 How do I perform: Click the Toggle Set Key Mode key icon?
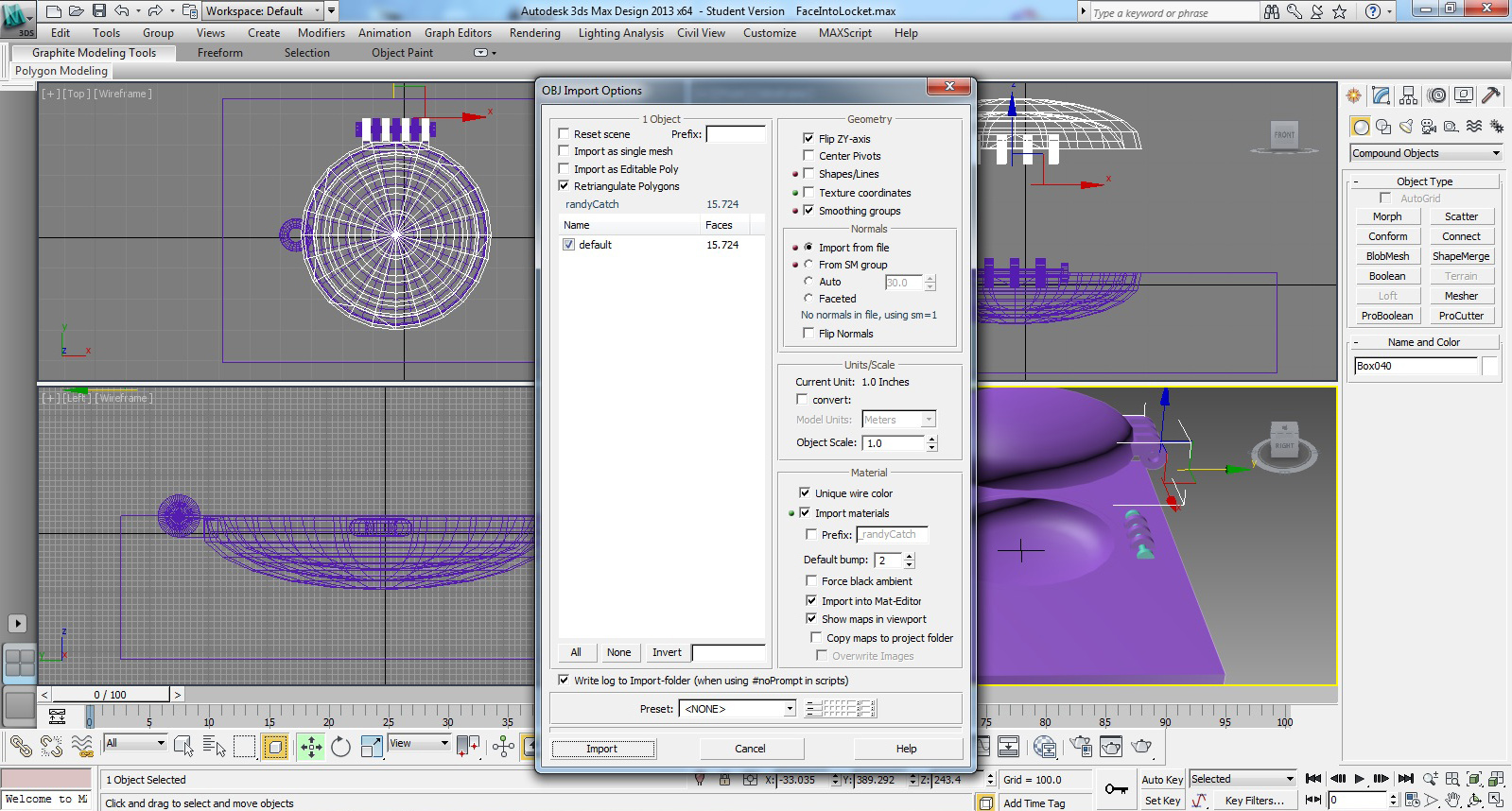[1116, 789]
